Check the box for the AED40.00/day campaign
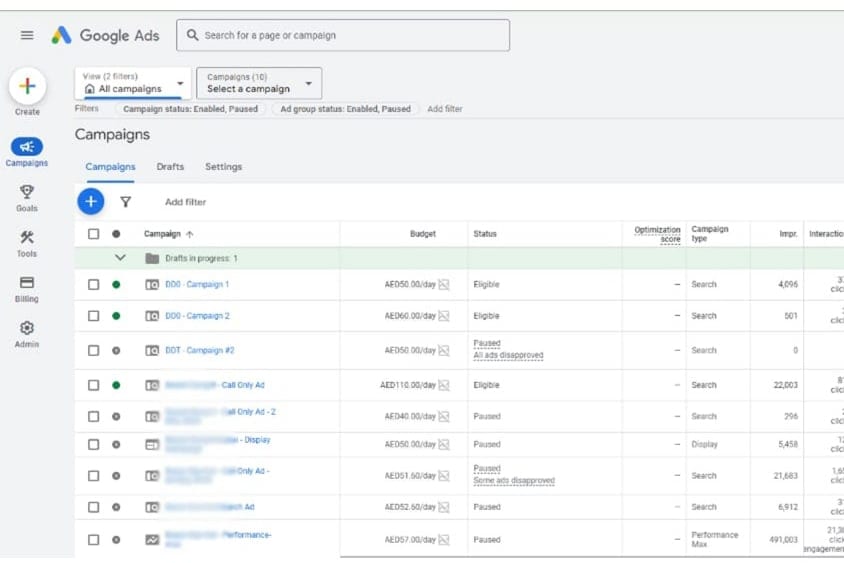This screenshot has width=844, height=563. [x=94, y=417]
